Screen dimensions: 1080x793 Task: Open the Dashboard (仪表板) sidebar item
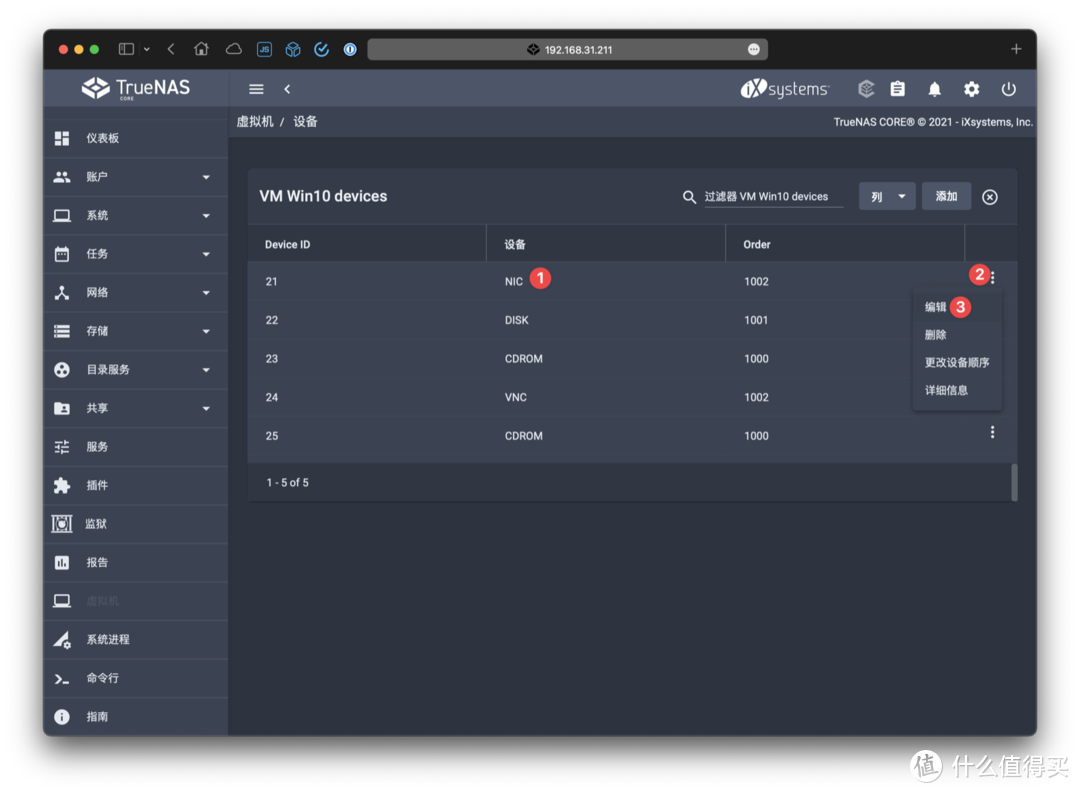click(136, 138)
